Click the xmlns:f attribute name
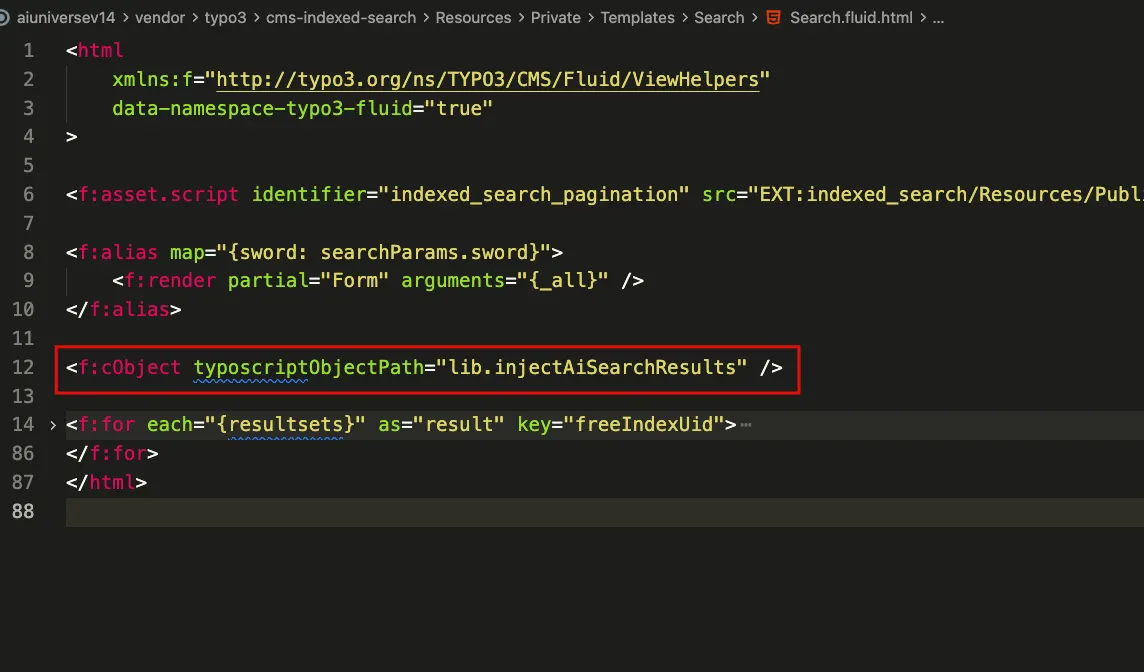Viewport: 1144px width, 672px height. pos(152,80)
